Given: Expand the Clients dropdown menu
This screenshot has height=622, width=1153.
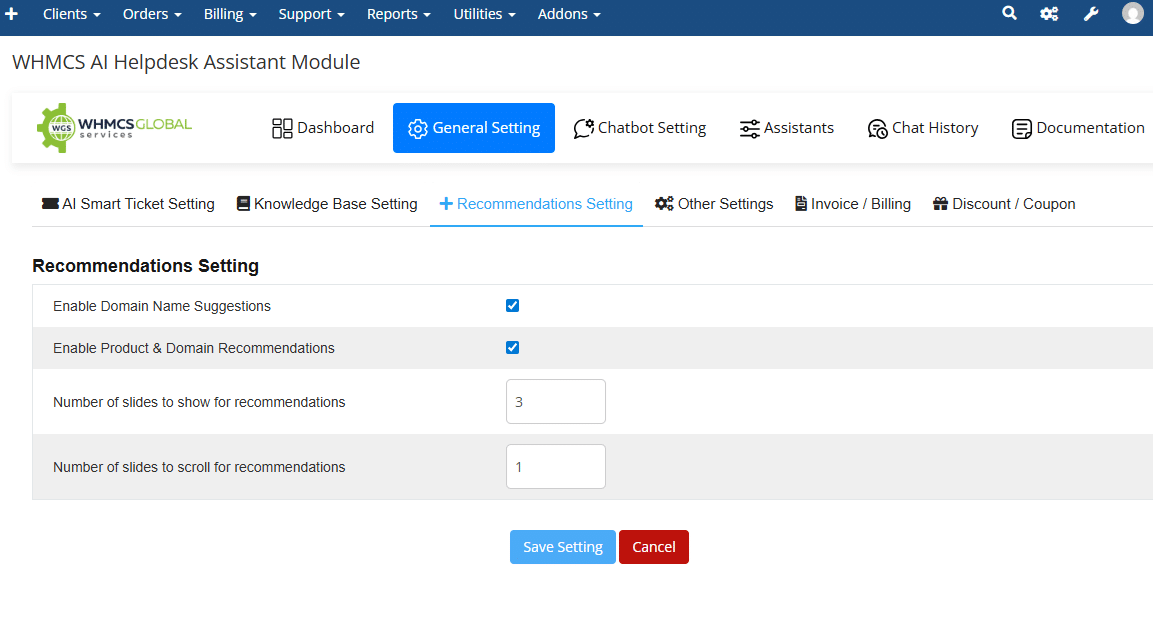Looking at the screenshot, I should pyautogui.click(x=71, y=14).
